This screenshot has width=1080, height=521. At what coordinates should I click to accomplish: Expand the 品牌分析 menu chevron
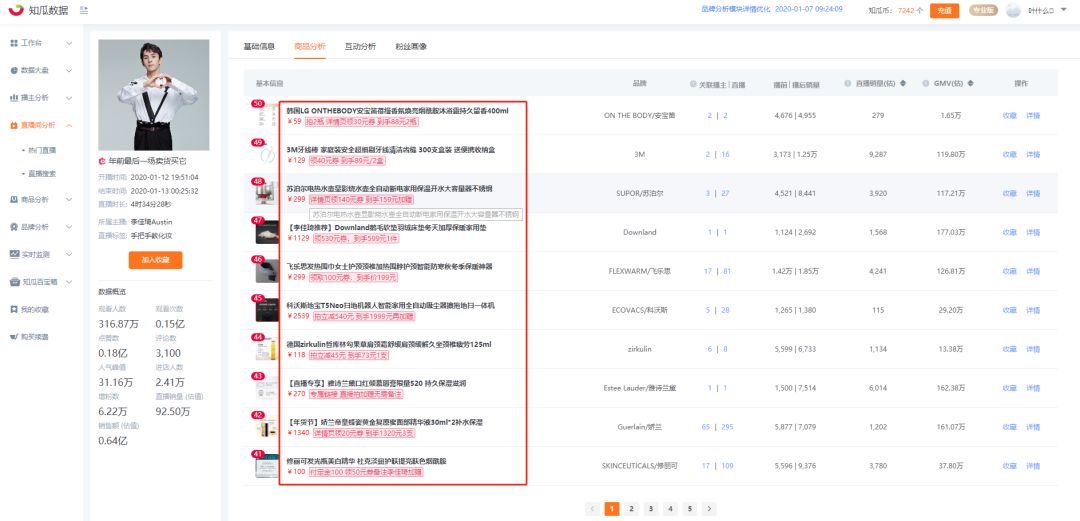click(69, 227)
